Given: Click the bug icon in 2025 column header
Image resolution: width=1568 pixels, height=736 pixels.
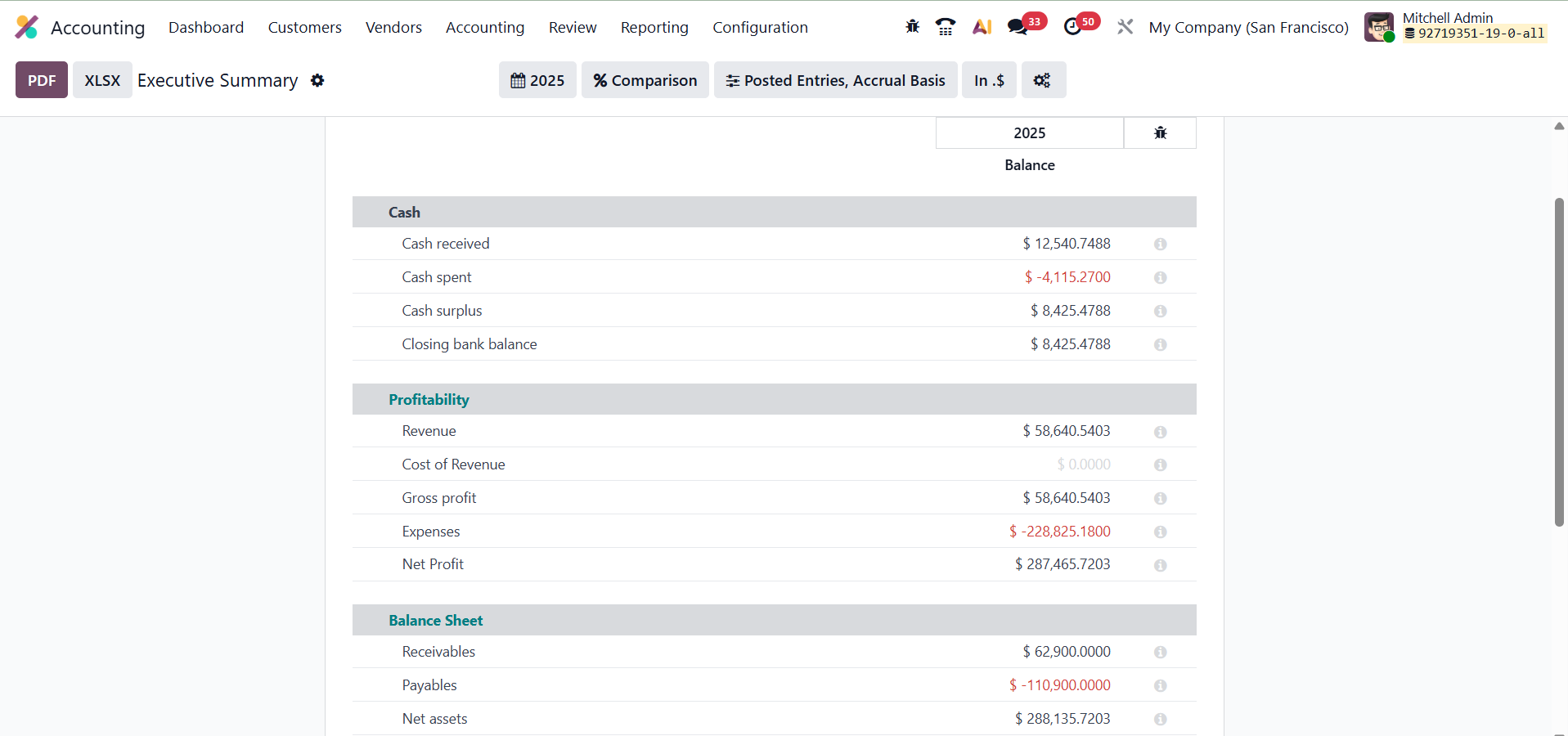Looking at the screenshot, I should [1160, 132].
